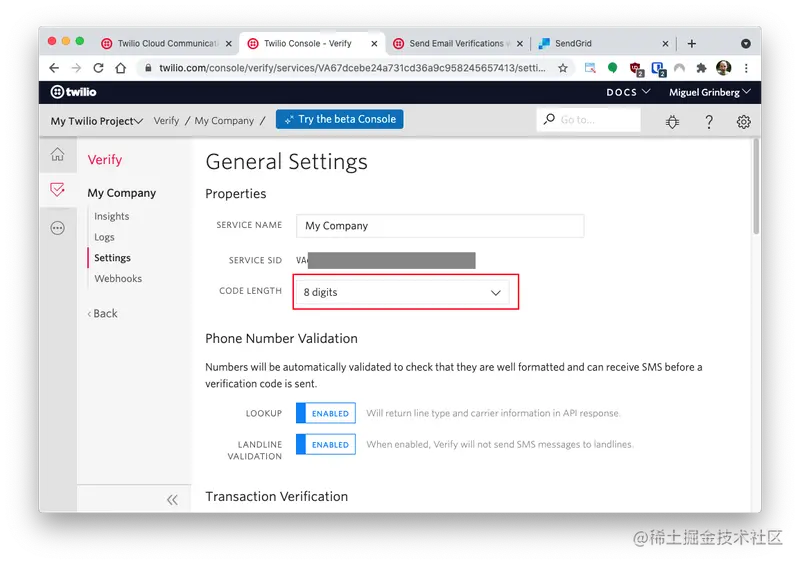Open new browser tab with plus
The width and height of the screenshot is (800, 564).
coord(691,43)
